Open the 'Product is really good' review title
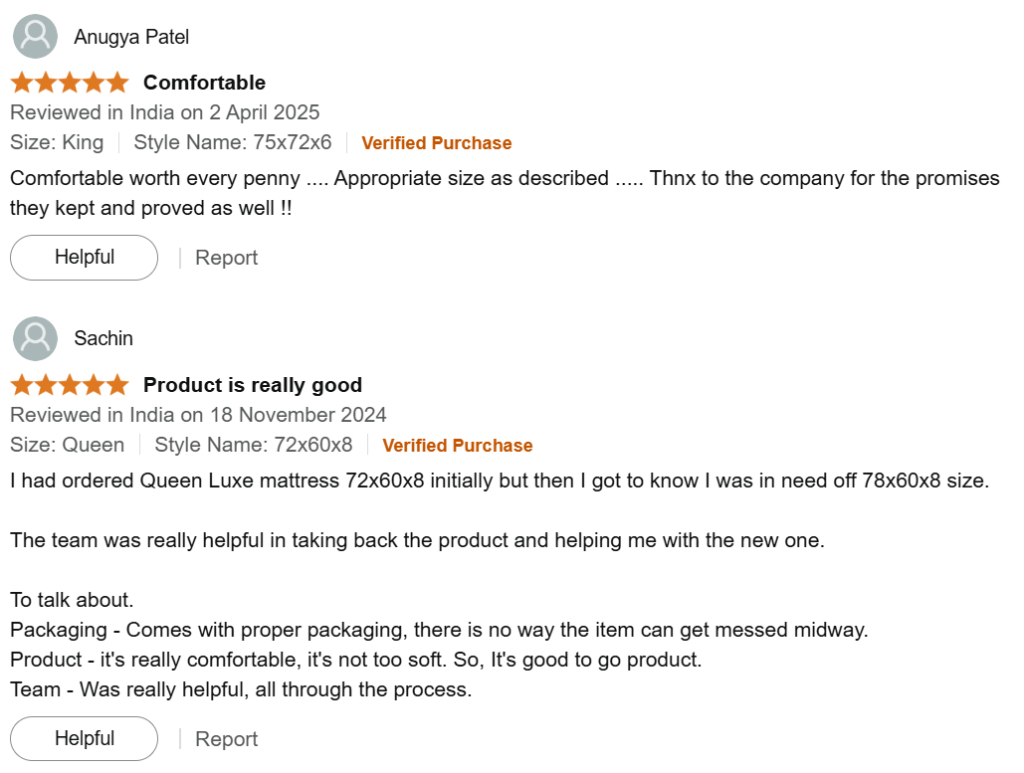The height and width of the screenshot is (773, 1024). pyautogui.click(x=253, y=385)
